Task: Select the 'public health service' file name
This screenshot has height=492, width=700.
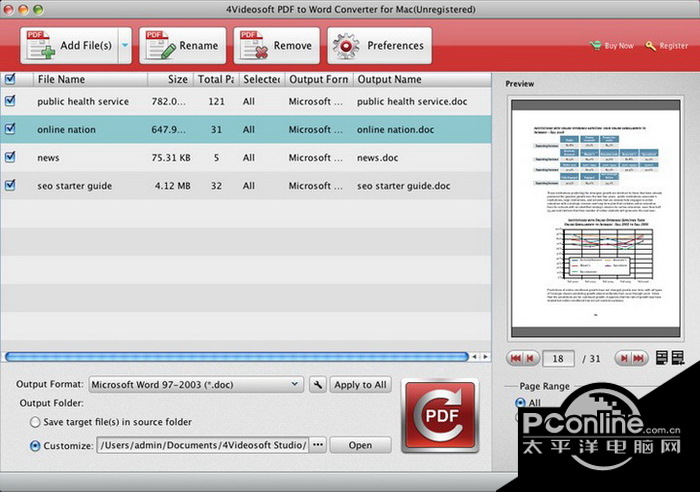Action: coord(83,101)
